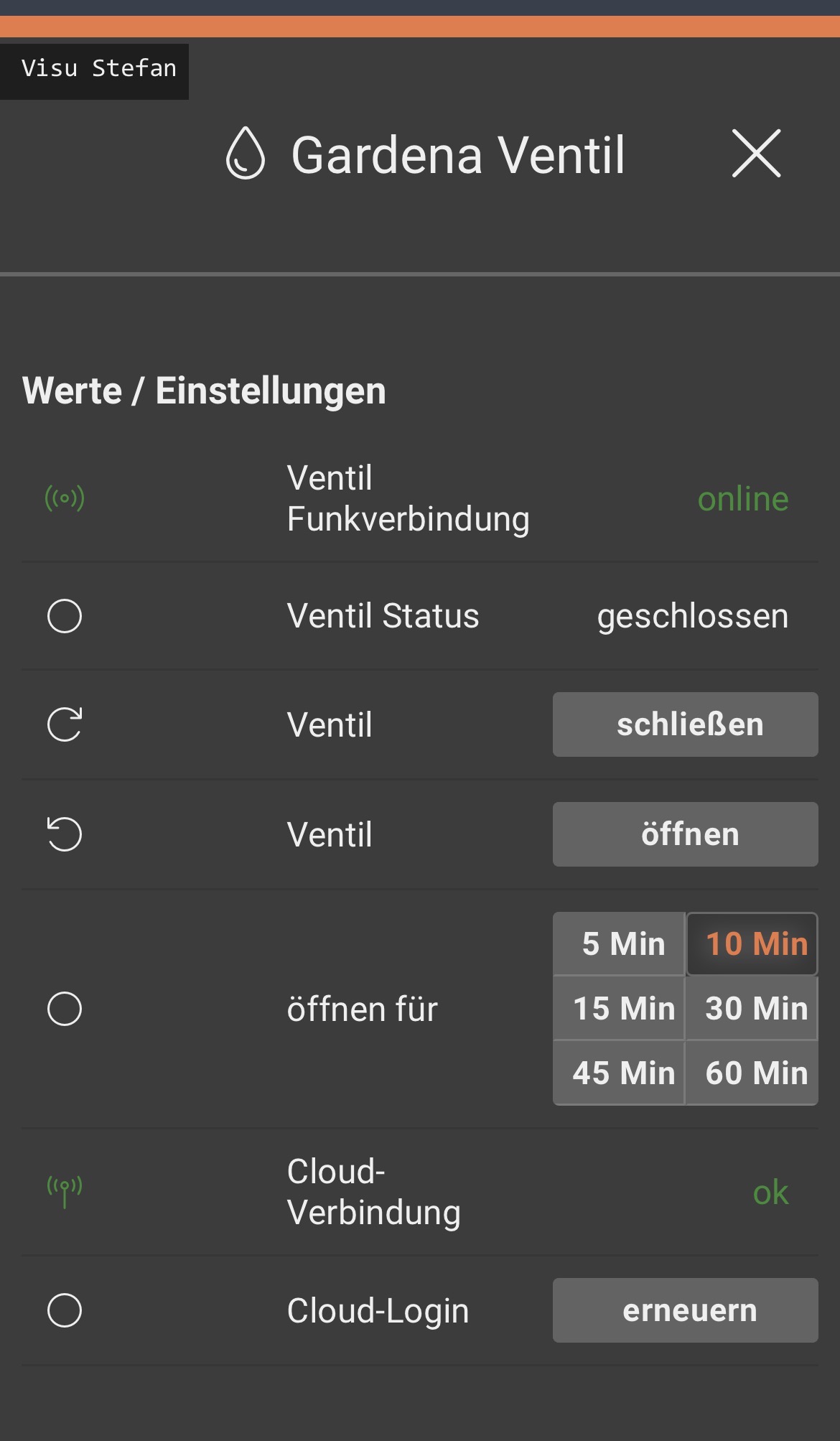Click the clockwise arrow icon in the schließen row
Screen dimensions: 840x1441
pos(65,724)
